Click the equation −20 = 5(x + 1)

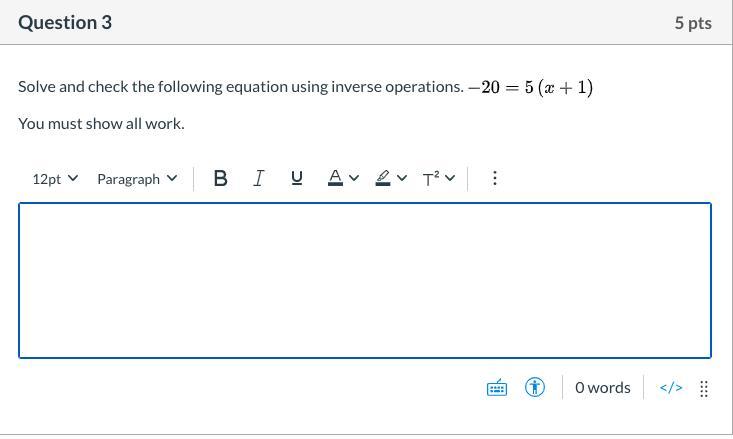click(530, 87)
